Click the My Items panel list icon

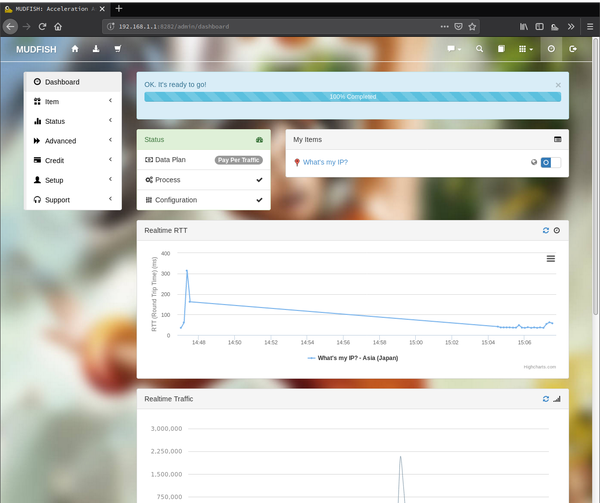coord(557,140)
